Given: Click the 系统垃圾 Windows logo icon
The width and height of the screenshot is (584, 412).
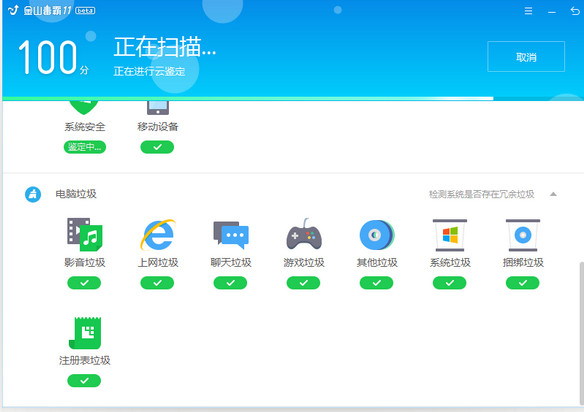Looking at the screenshot, I should pyautogui.click(x=450, y=235).
